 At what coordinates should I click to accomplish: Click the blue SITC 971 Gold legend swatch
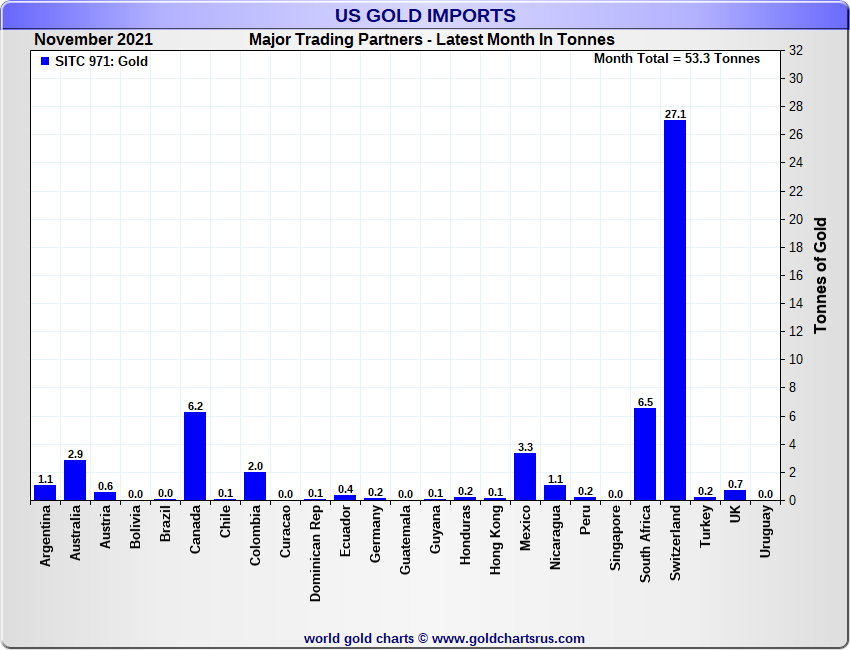(x=45, y=62)
